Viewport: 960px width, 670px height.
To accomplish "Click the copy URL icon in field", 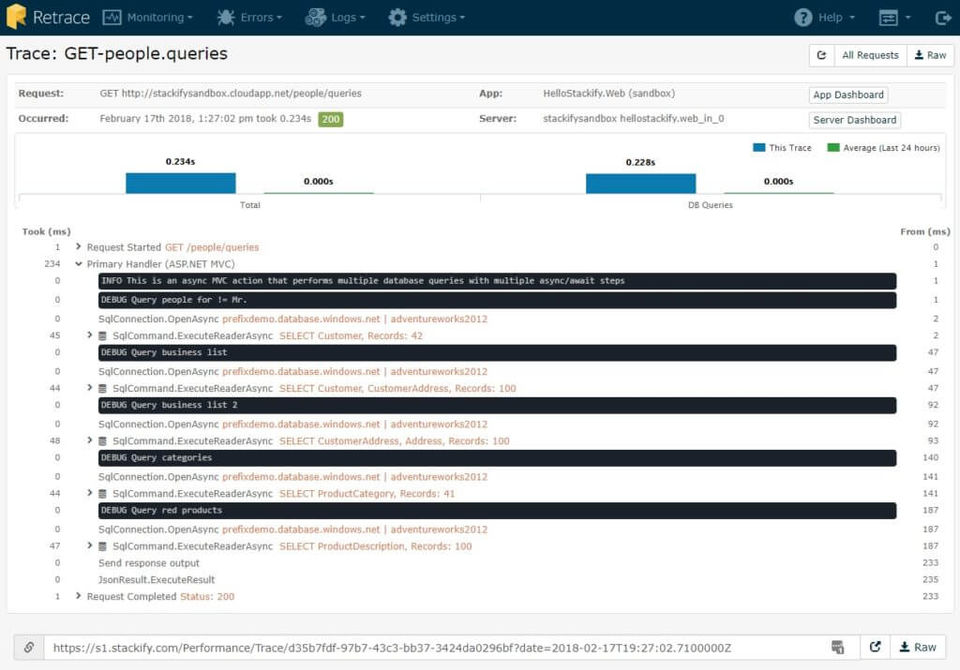I will pyautogui.click(x=838, y=647).
